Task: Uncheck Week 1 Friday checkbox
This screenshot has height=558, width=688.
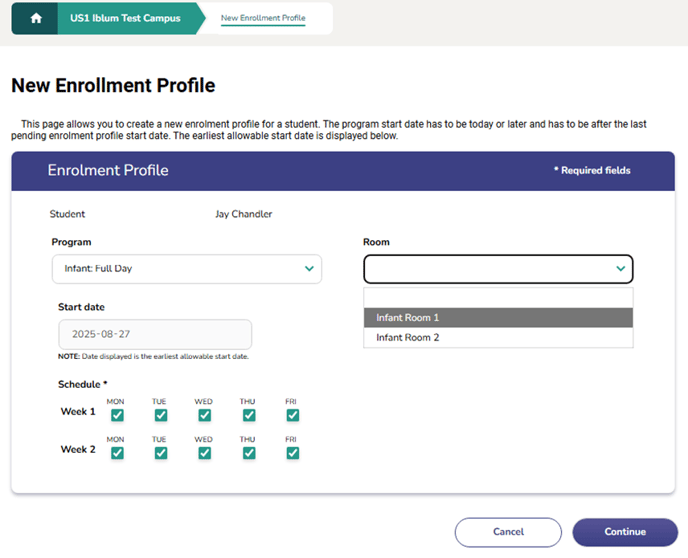Action: pyautogui.click(x=293, y=415)
